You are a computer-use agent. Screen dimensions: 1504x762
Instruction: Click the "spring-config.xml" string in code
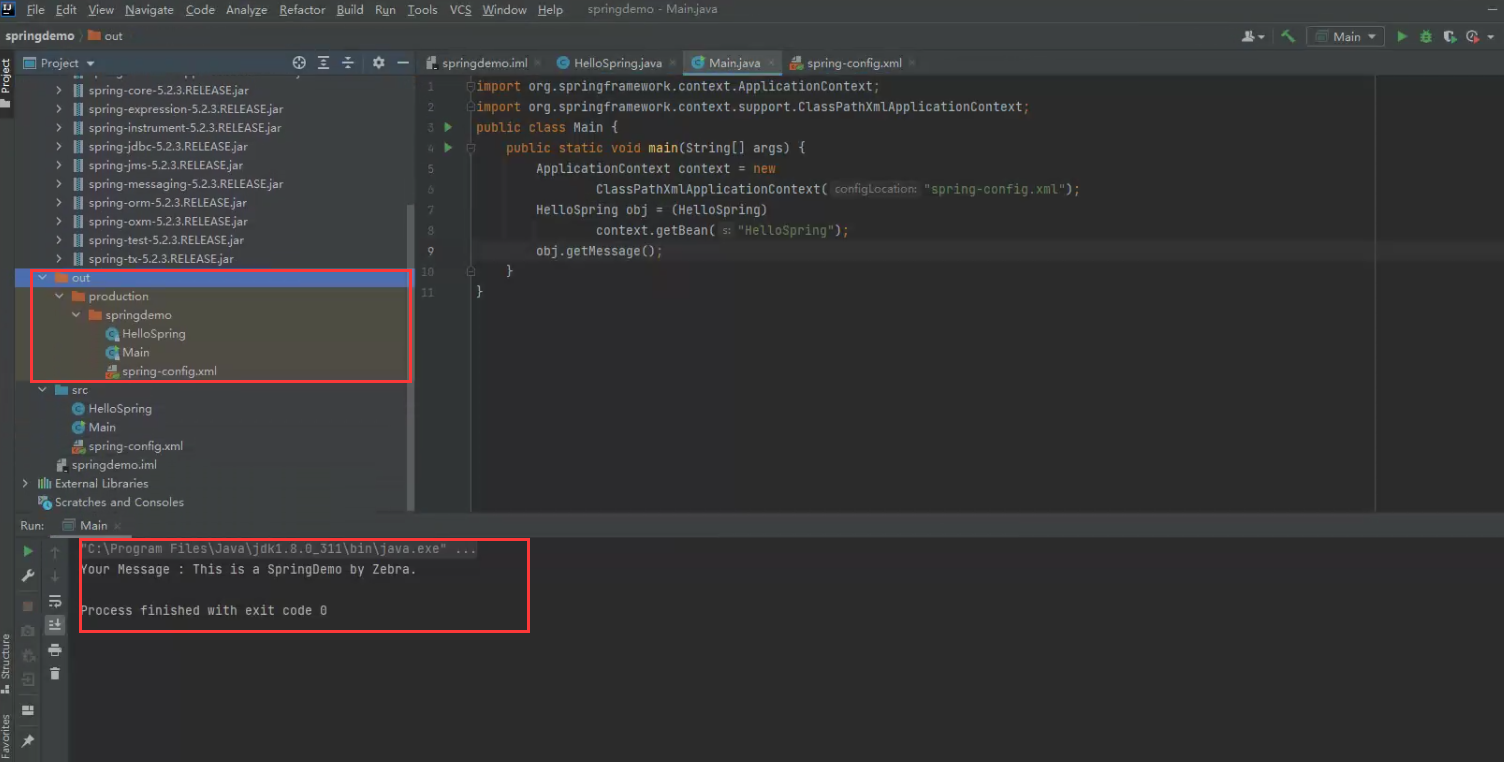pos(997,189)
